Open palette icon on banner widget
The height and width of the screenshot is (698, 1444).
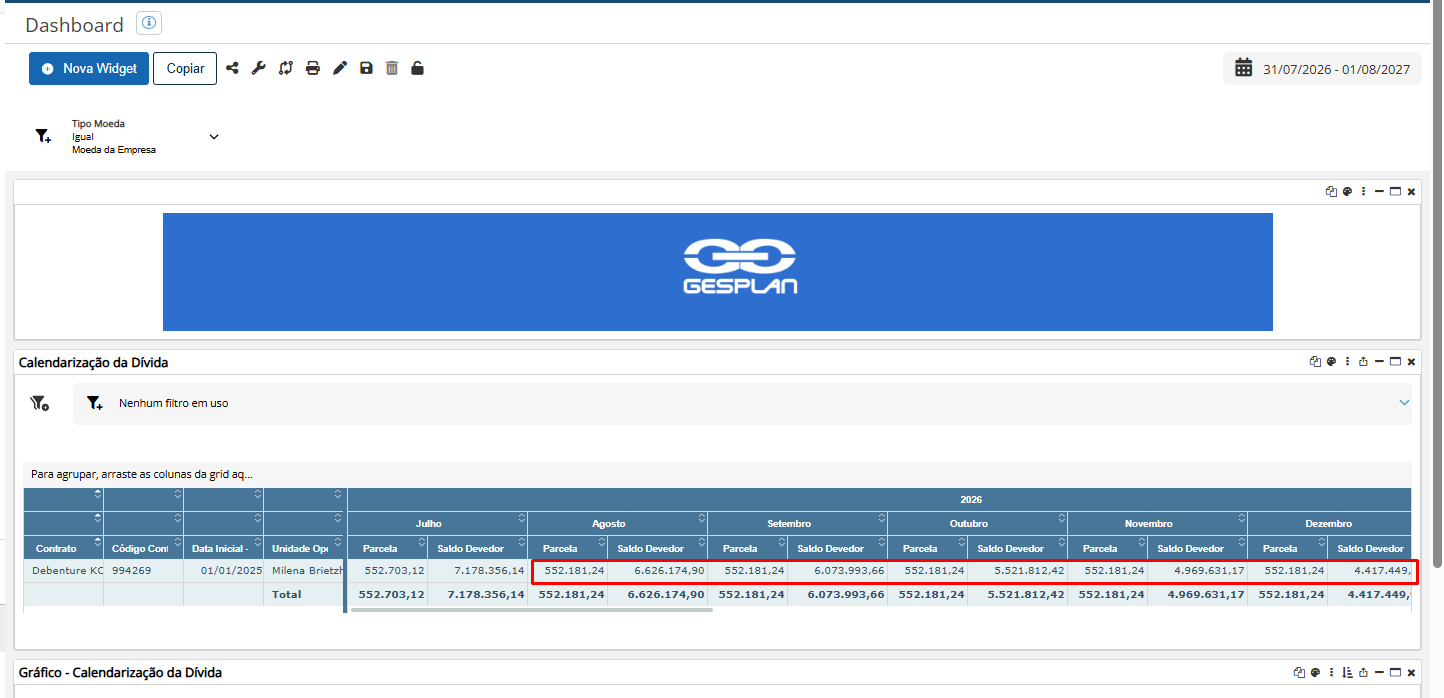[1347, 191]
